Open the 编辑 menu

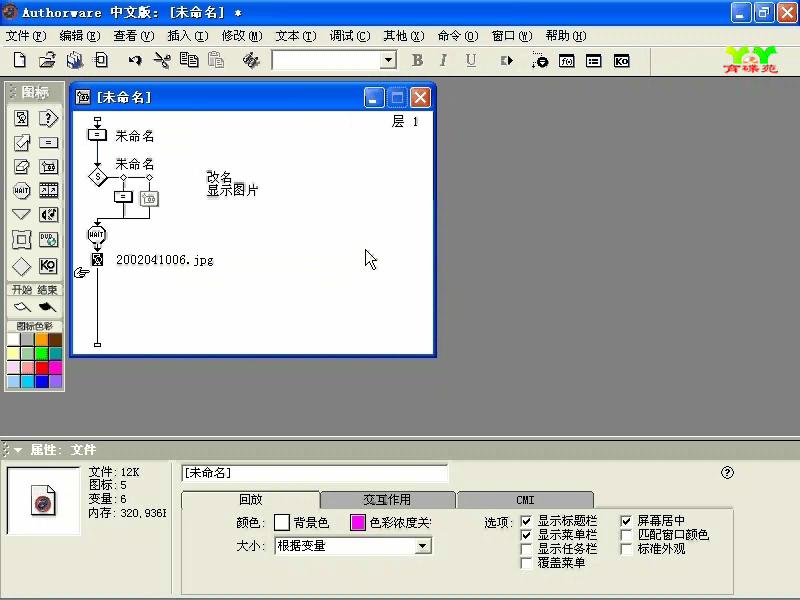click(x=80, y=36)
